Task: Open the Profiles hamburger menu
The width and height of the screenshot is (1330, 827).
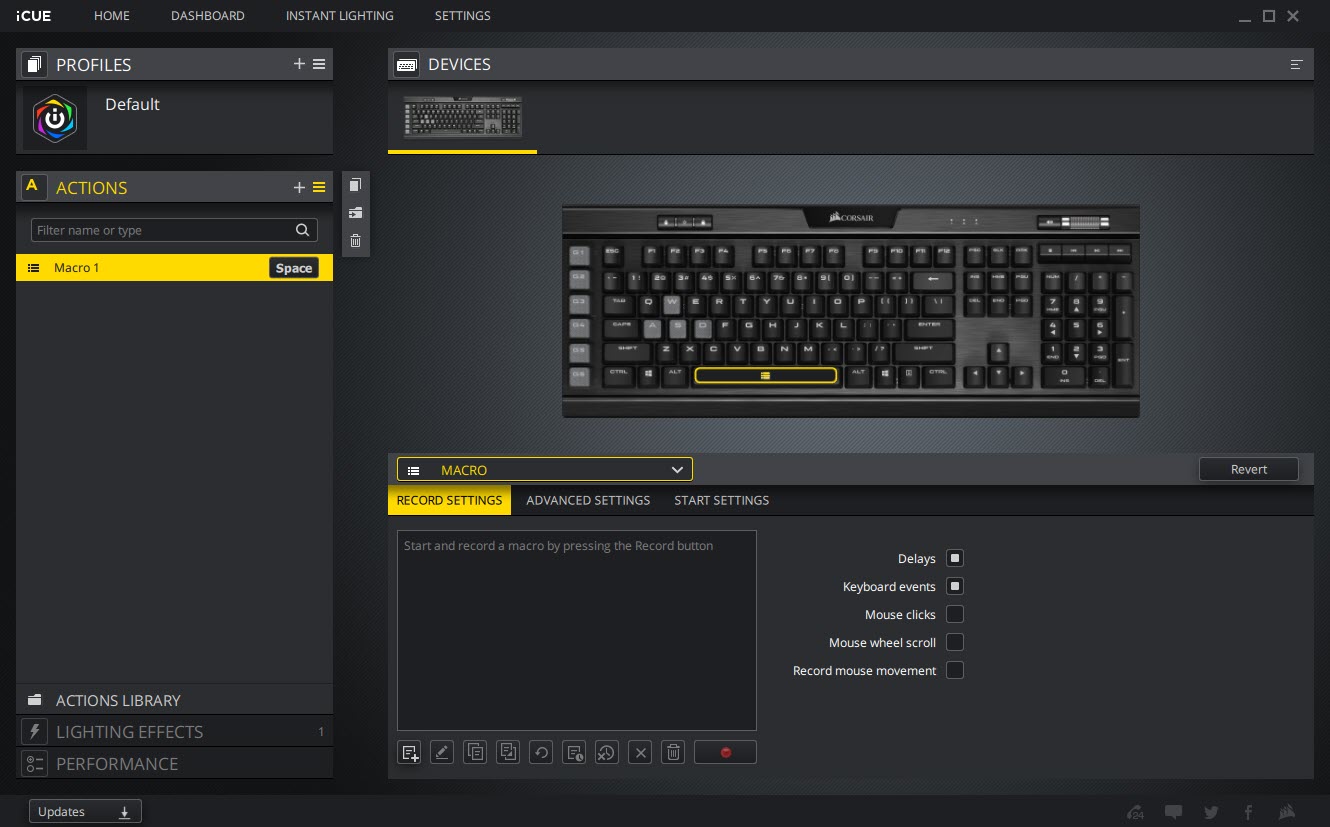Action: click(x=319, y=64)
